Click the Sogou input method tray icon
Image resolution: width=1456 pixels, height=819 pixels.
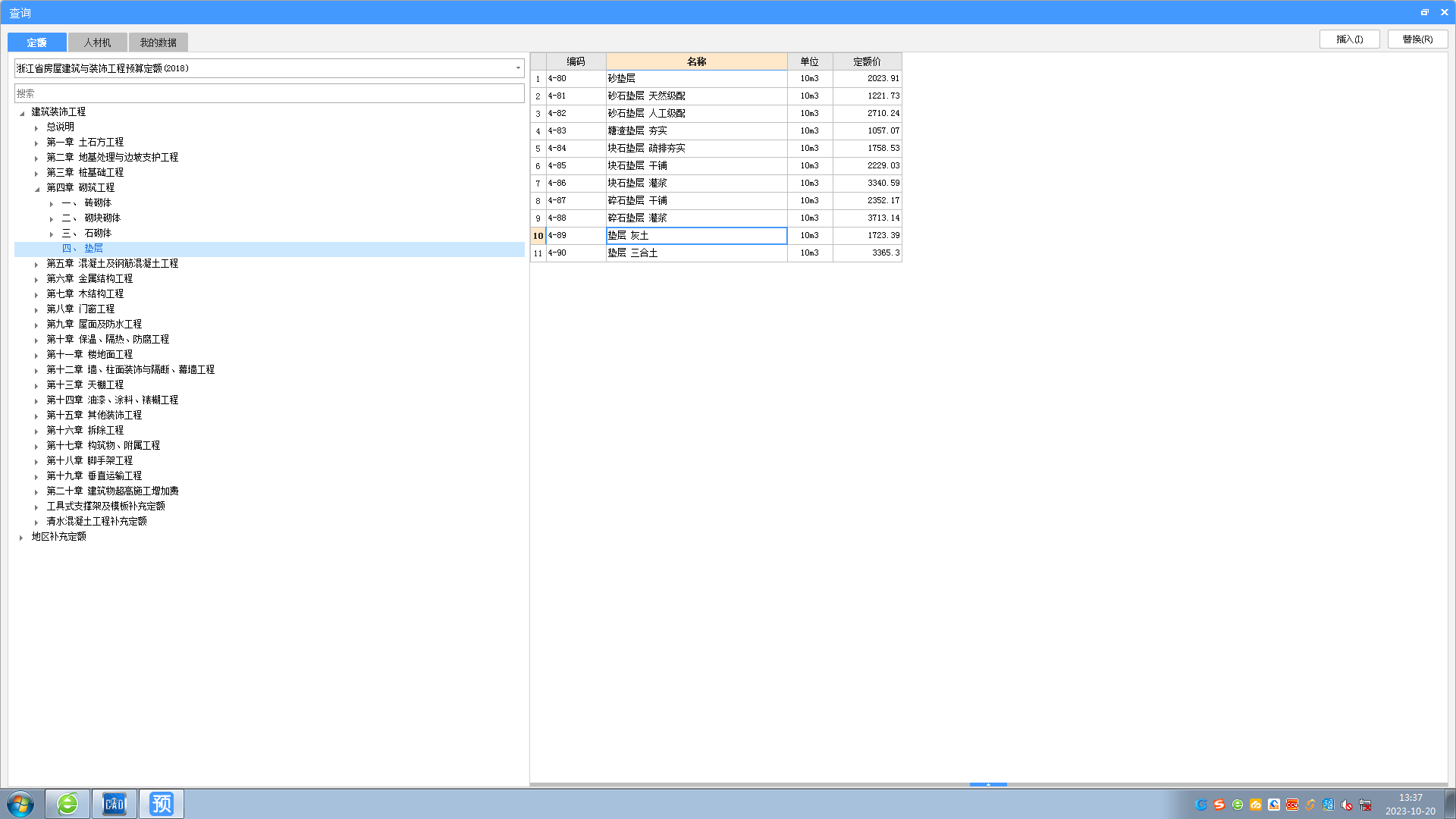(x=1219, y=805)
